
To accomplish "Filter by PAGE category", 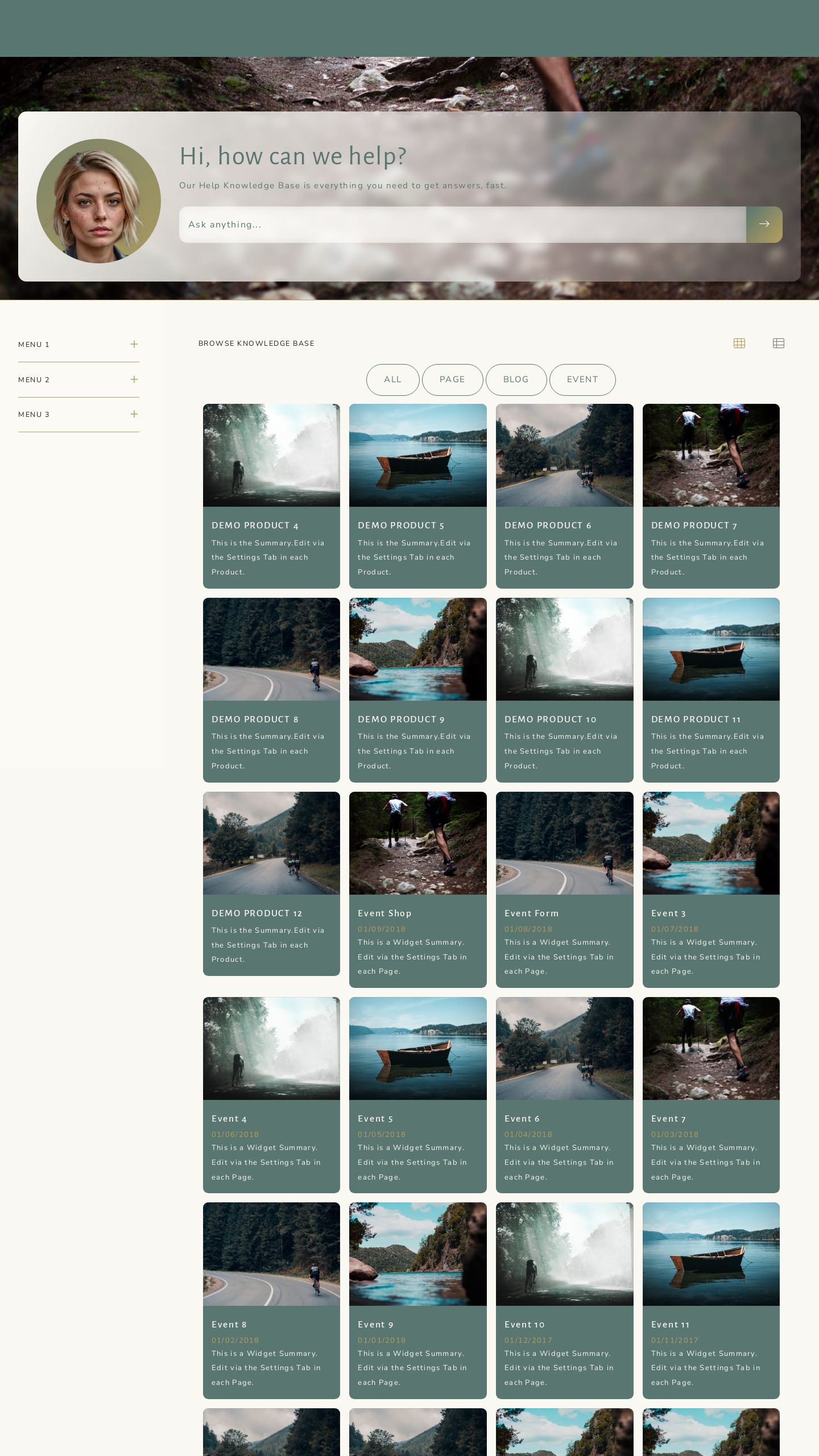I will coord(452,379).
